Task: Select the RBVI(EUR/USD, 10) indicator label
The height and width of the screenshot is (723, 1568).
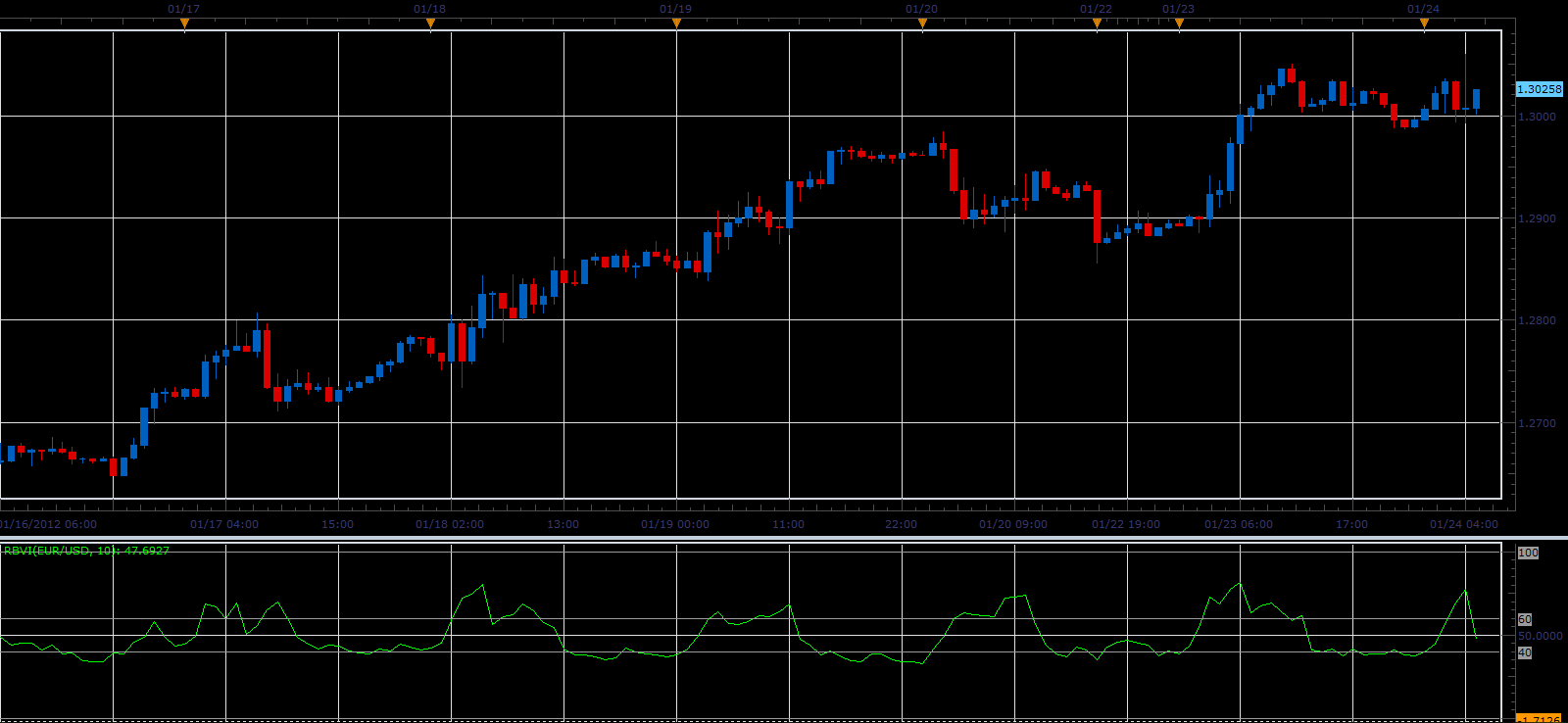Action: 86,551
